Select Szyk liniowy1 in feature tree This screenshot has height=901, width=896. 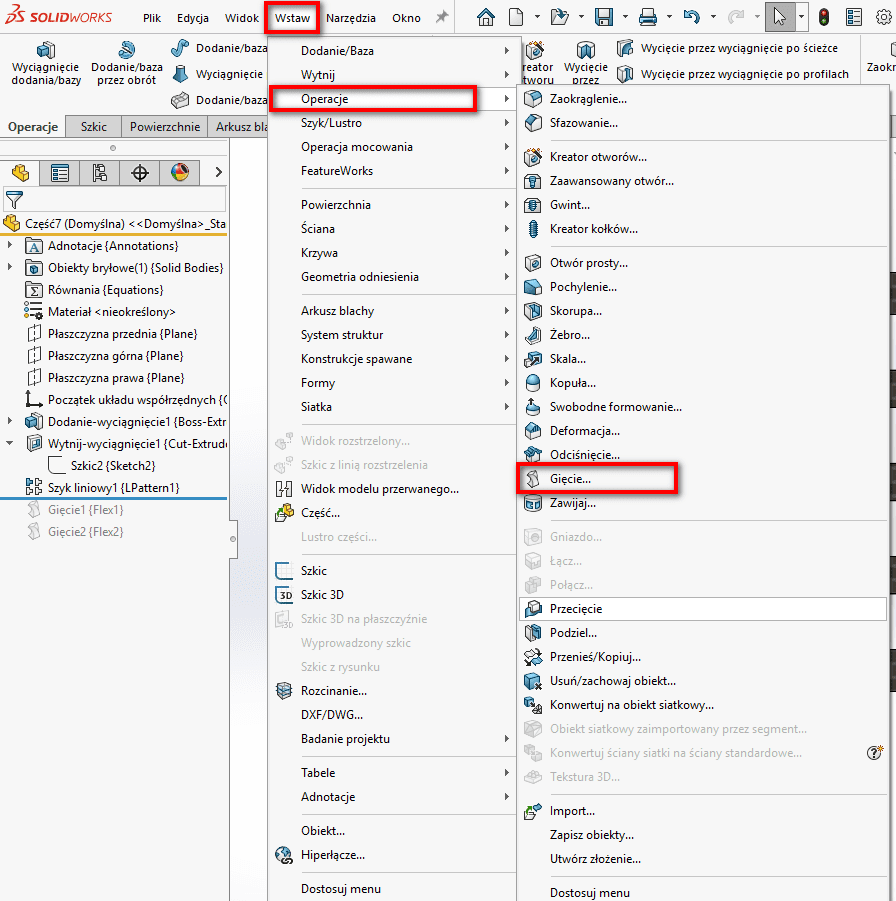(113, 488)
